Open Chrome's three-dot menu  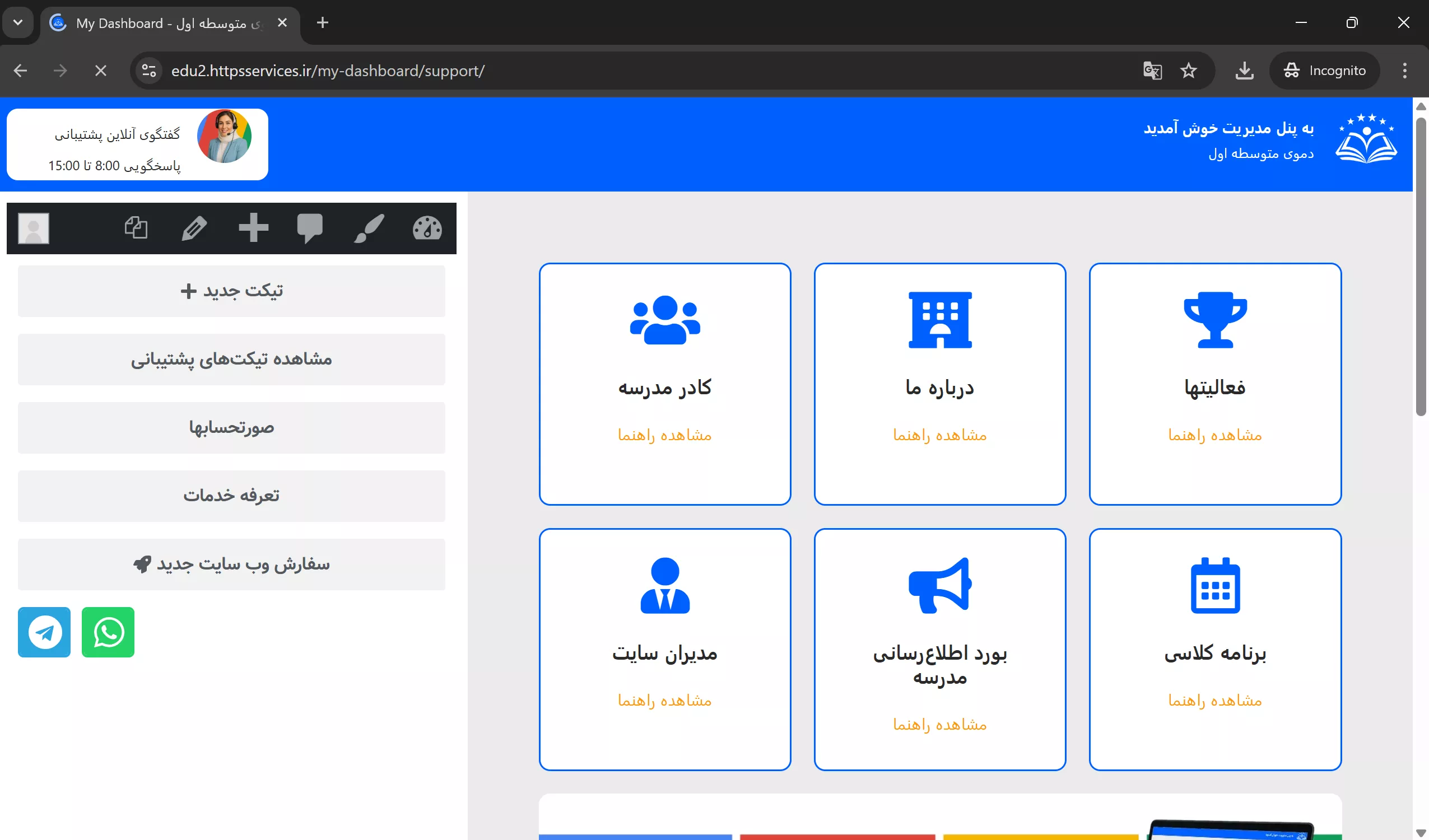[x=1404, y=71]
